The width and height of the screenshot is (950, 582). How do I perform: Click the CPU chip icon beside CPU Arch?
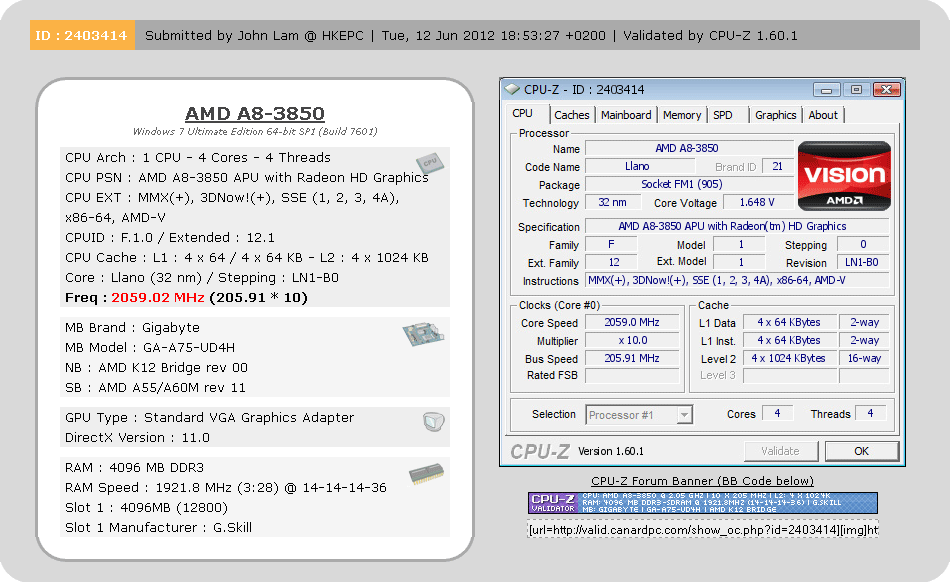430,162
